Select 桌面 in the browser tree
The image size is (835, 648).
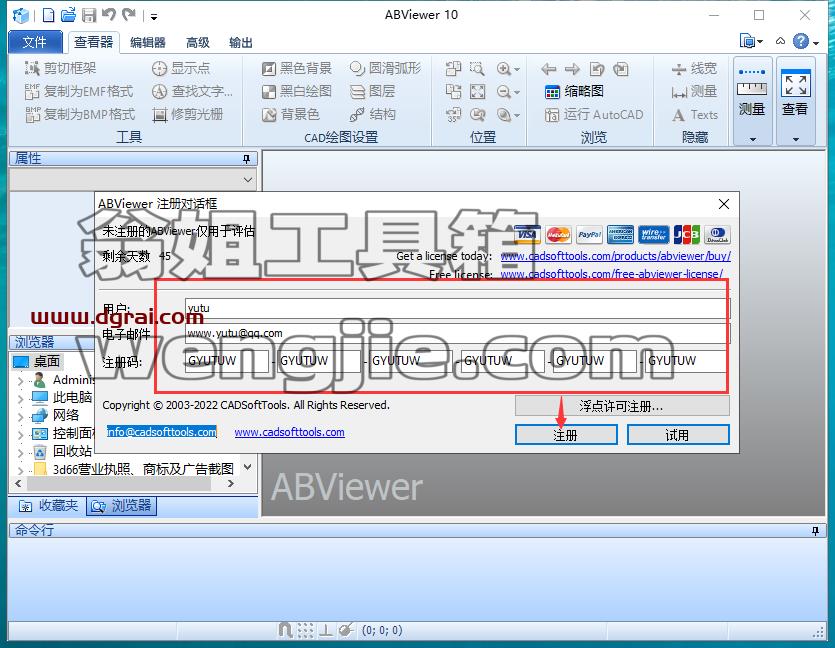[x=38, y=362]
